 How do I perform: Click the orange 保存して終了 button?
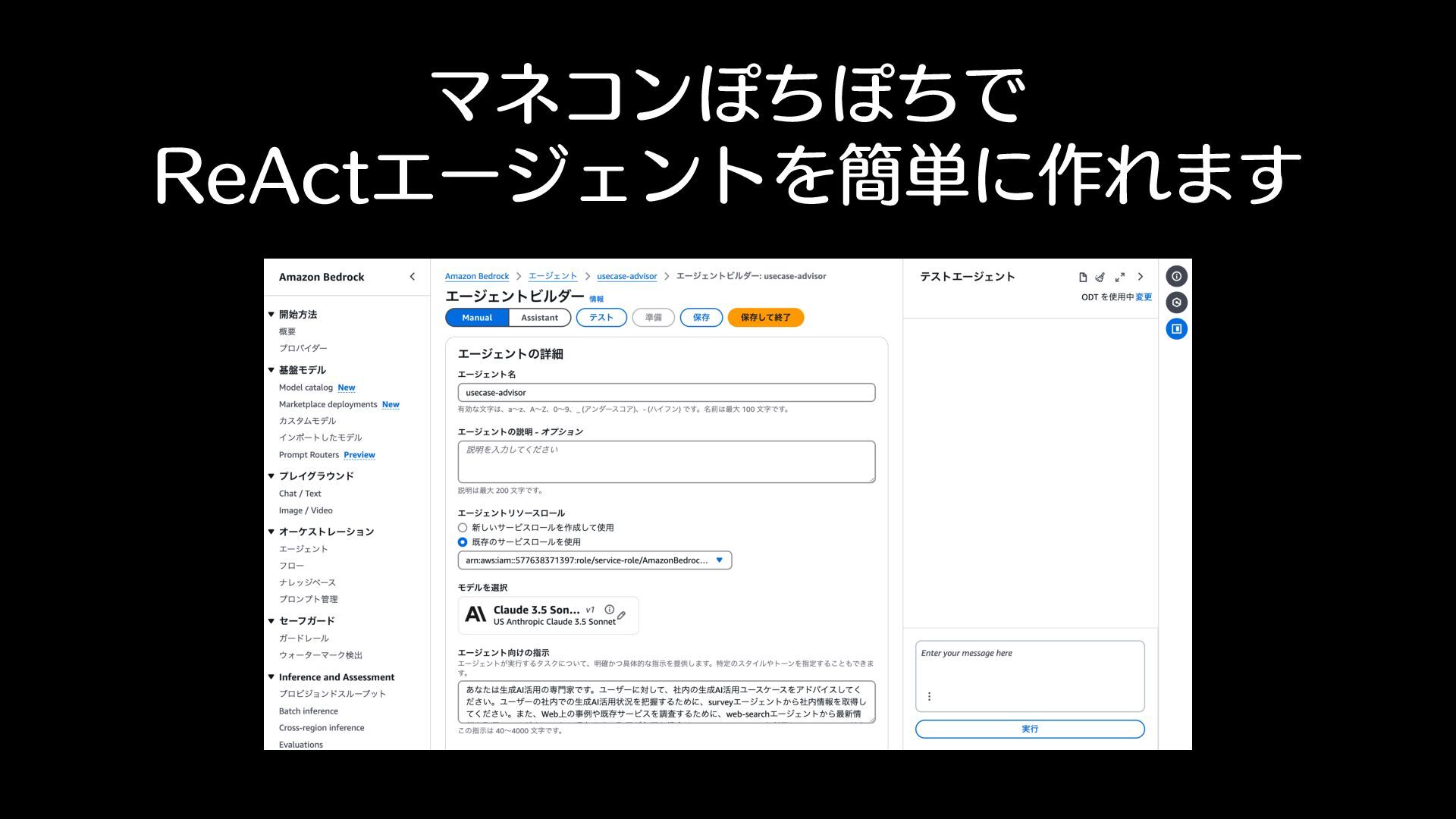pos(765,318)
